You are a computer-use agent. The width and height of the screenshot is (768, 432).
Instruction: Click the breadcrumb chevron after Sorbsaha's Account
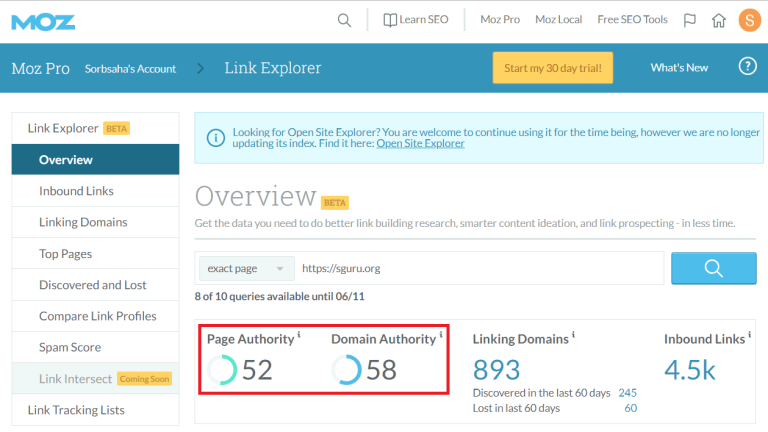(x=200, y=68)
